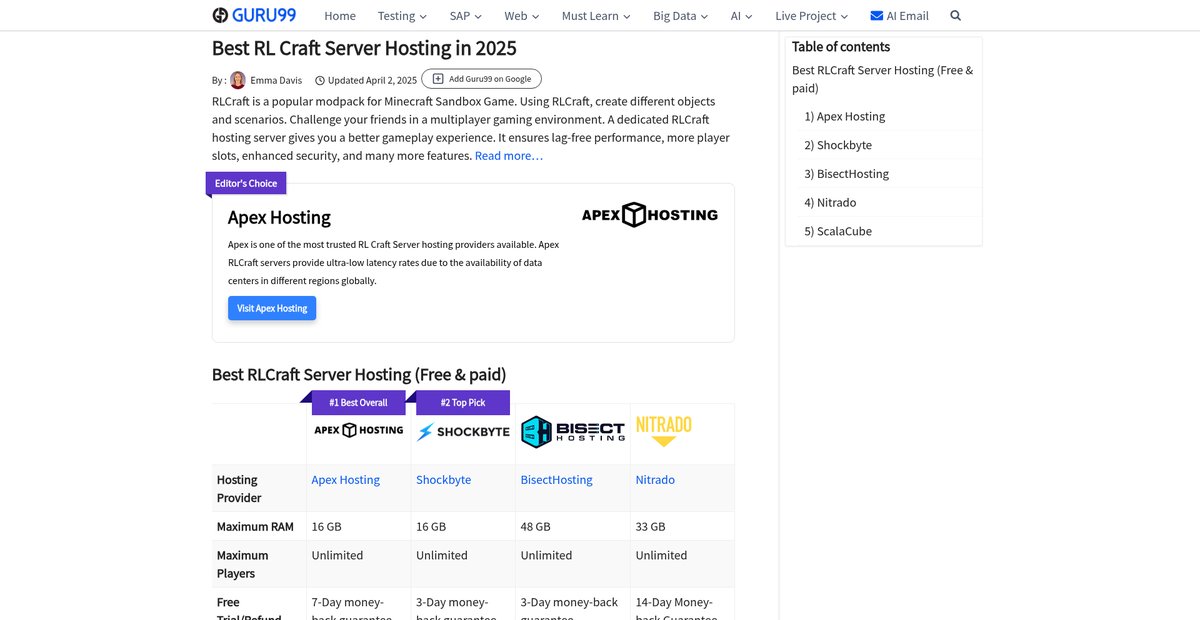Open the Apex Hosting link in the table
The image size is (1200, 620).
(x=346, y=480)
